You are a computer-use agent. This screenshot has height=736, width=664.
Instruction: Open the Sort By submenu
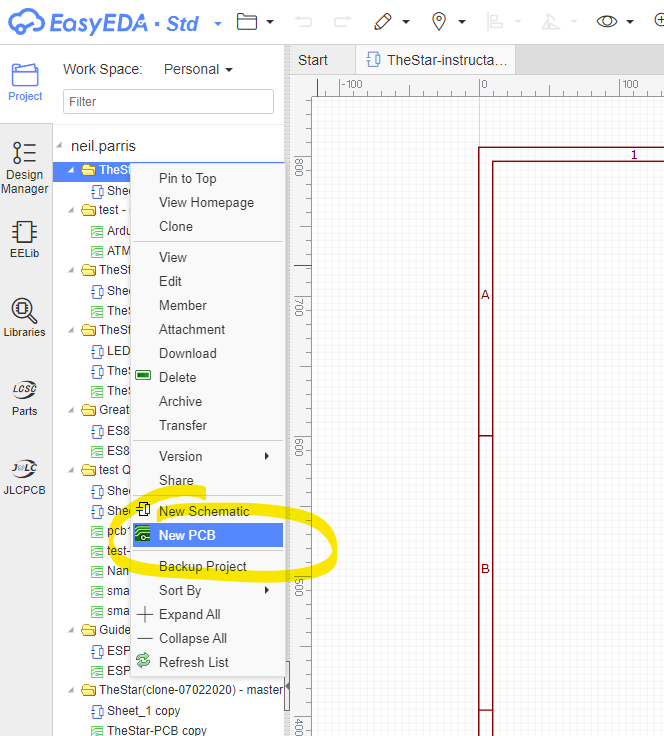pyautogui.click(x=208, y=590)
